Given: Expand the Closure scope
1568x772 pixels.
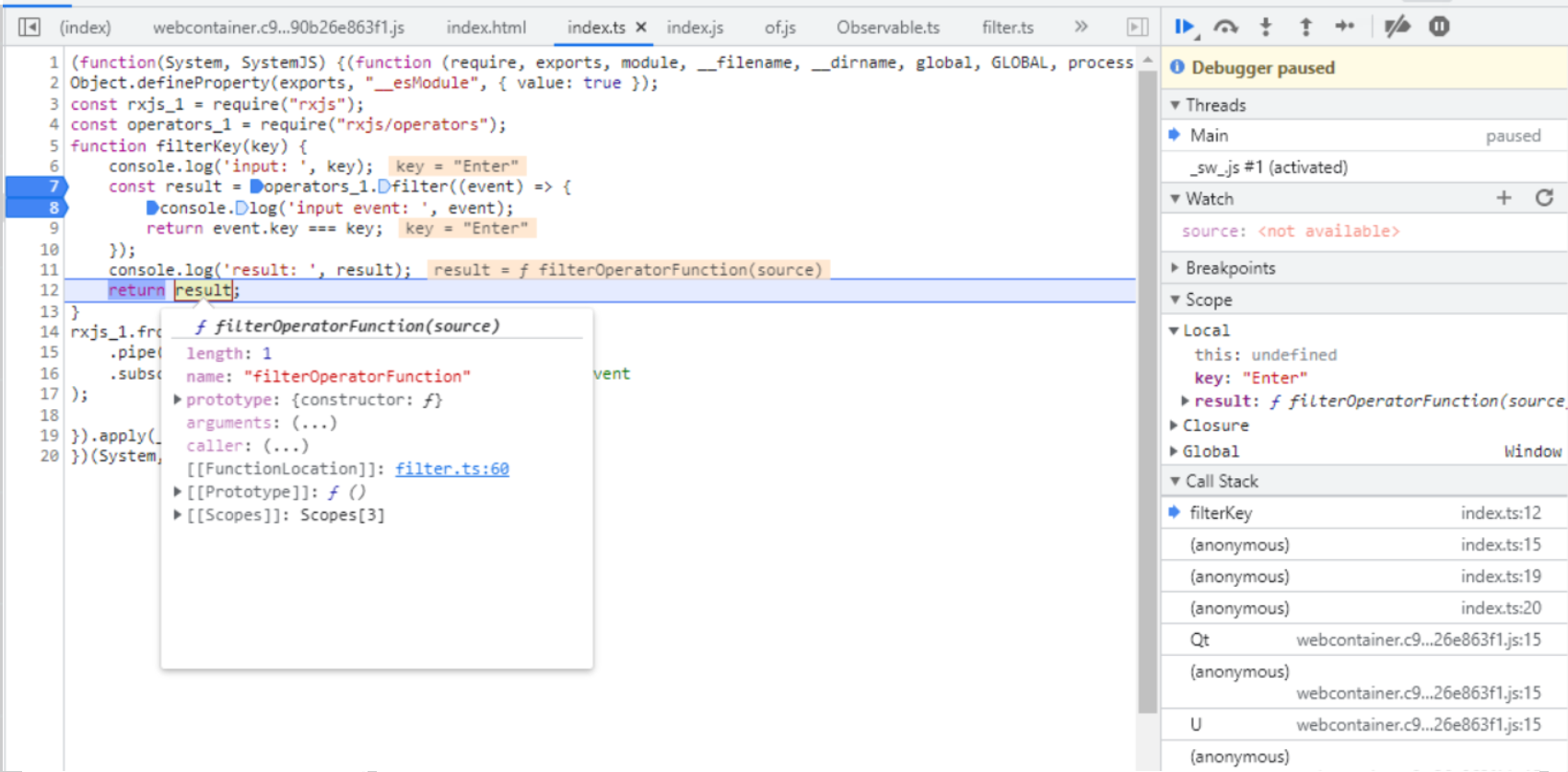Looking at the screenshot, I should 1174,426.
